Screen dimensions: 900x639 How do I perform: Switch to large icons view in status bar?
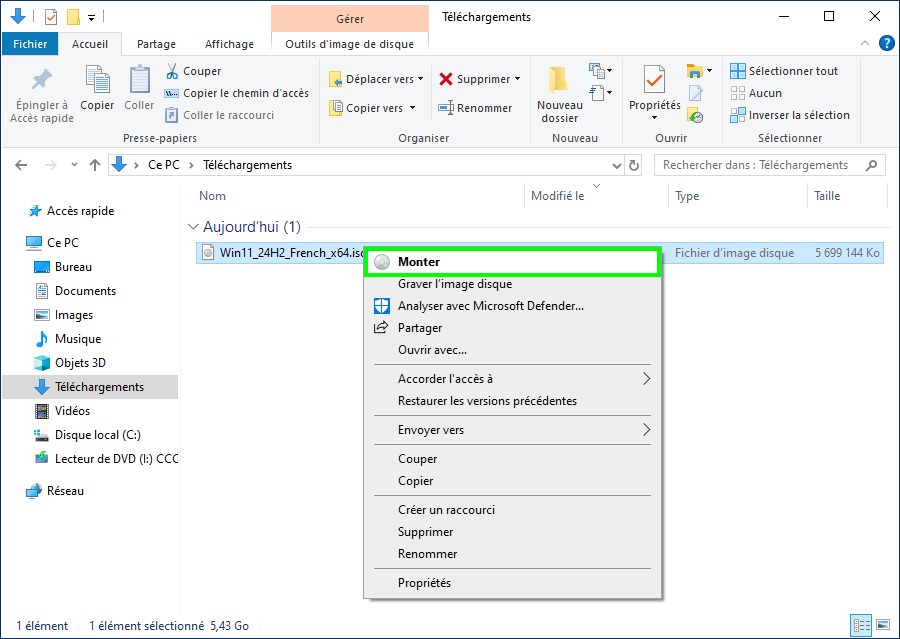click(883, 626)
